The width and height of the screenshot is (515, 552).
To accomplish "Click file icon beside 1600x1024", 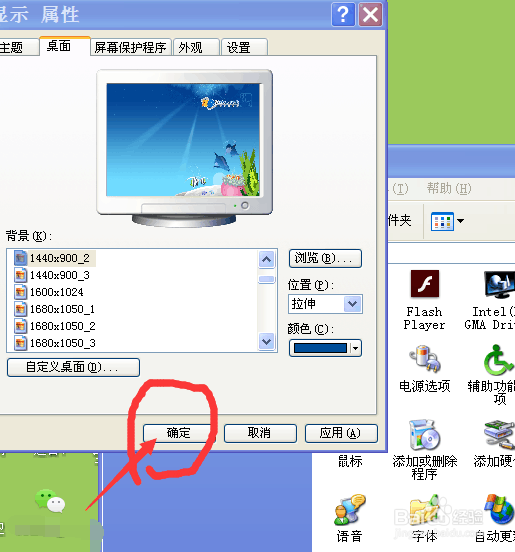I will coord(20,292).
